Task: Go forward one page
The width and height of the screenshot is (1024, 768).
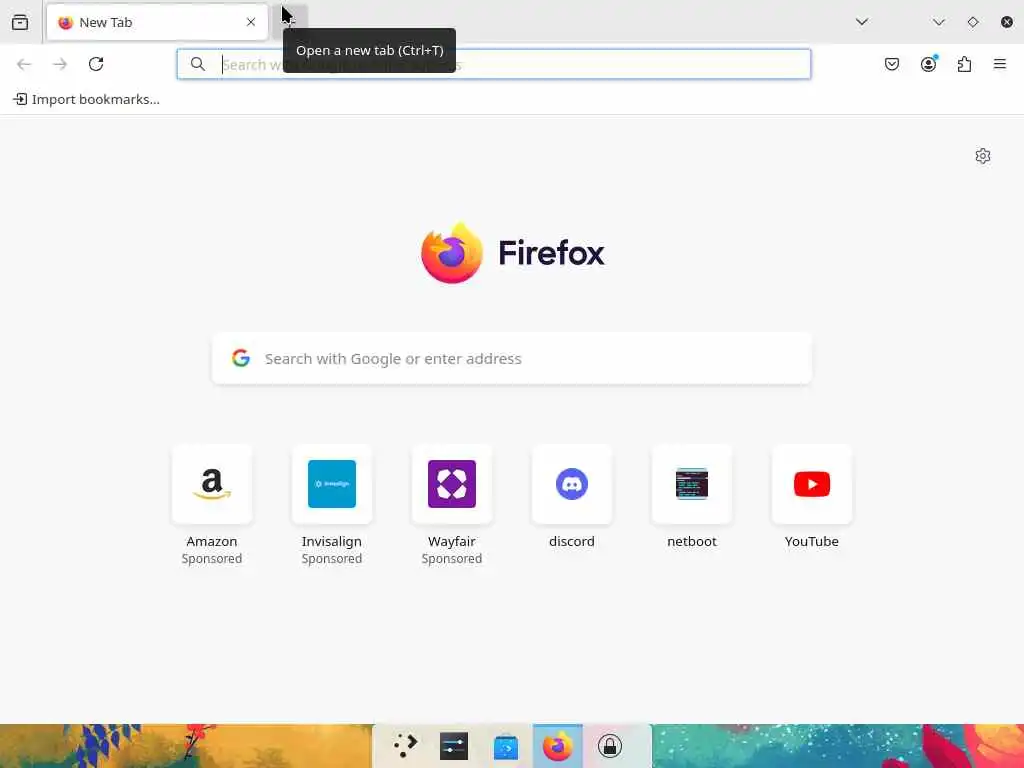Action: (60, 64)
